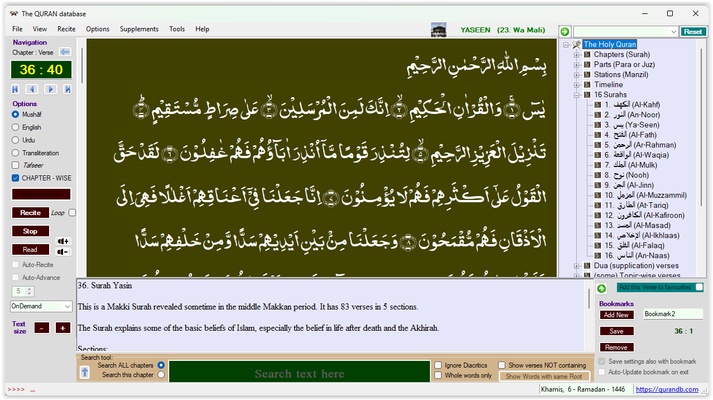Check Show verses NOT containing
Screen dimensions: 713x400
[502, 365]
